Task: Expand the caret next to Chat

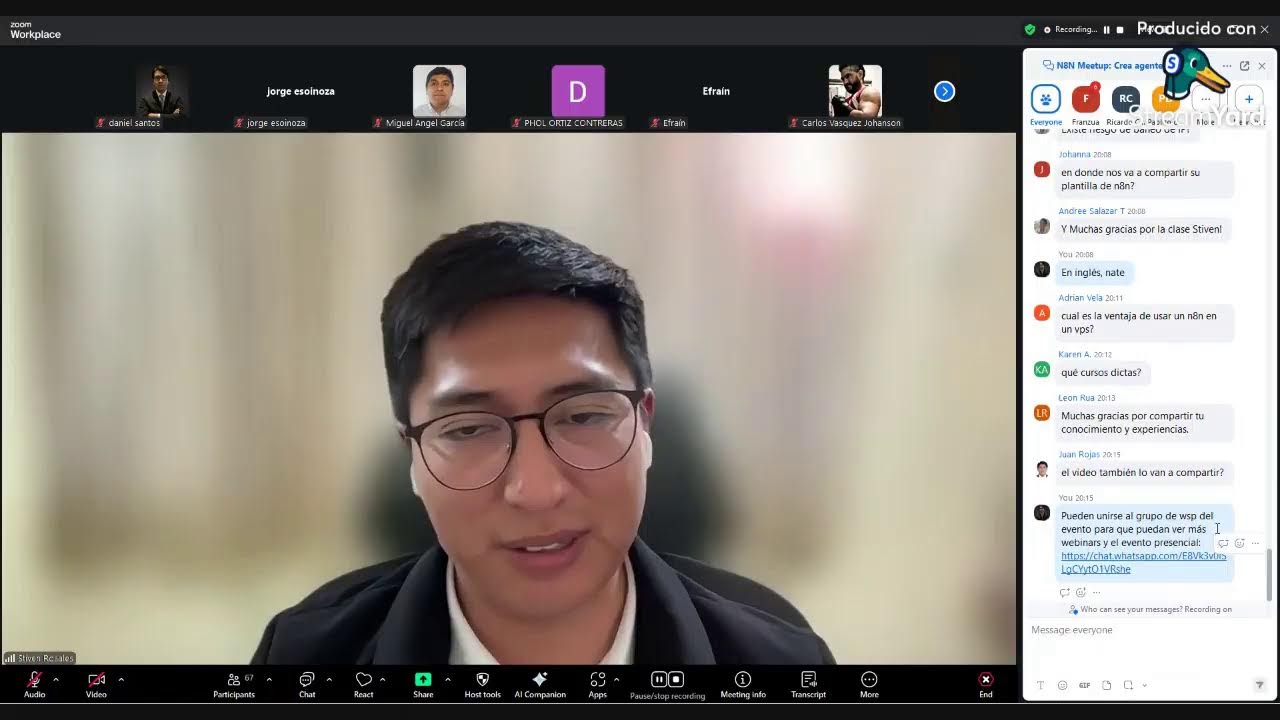Action: coord(329,679)
